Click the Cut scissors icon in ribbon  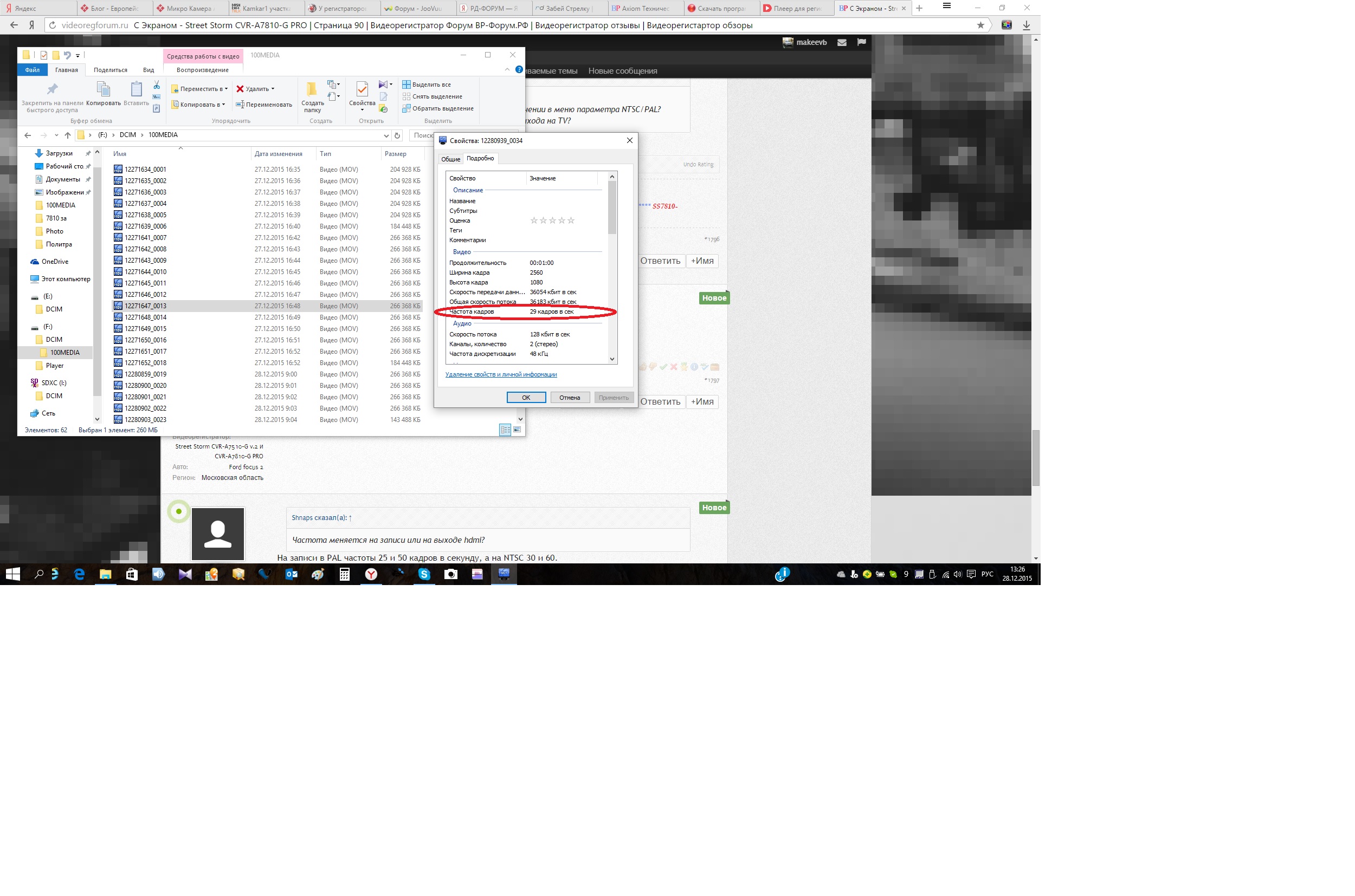tap(157, 85)
